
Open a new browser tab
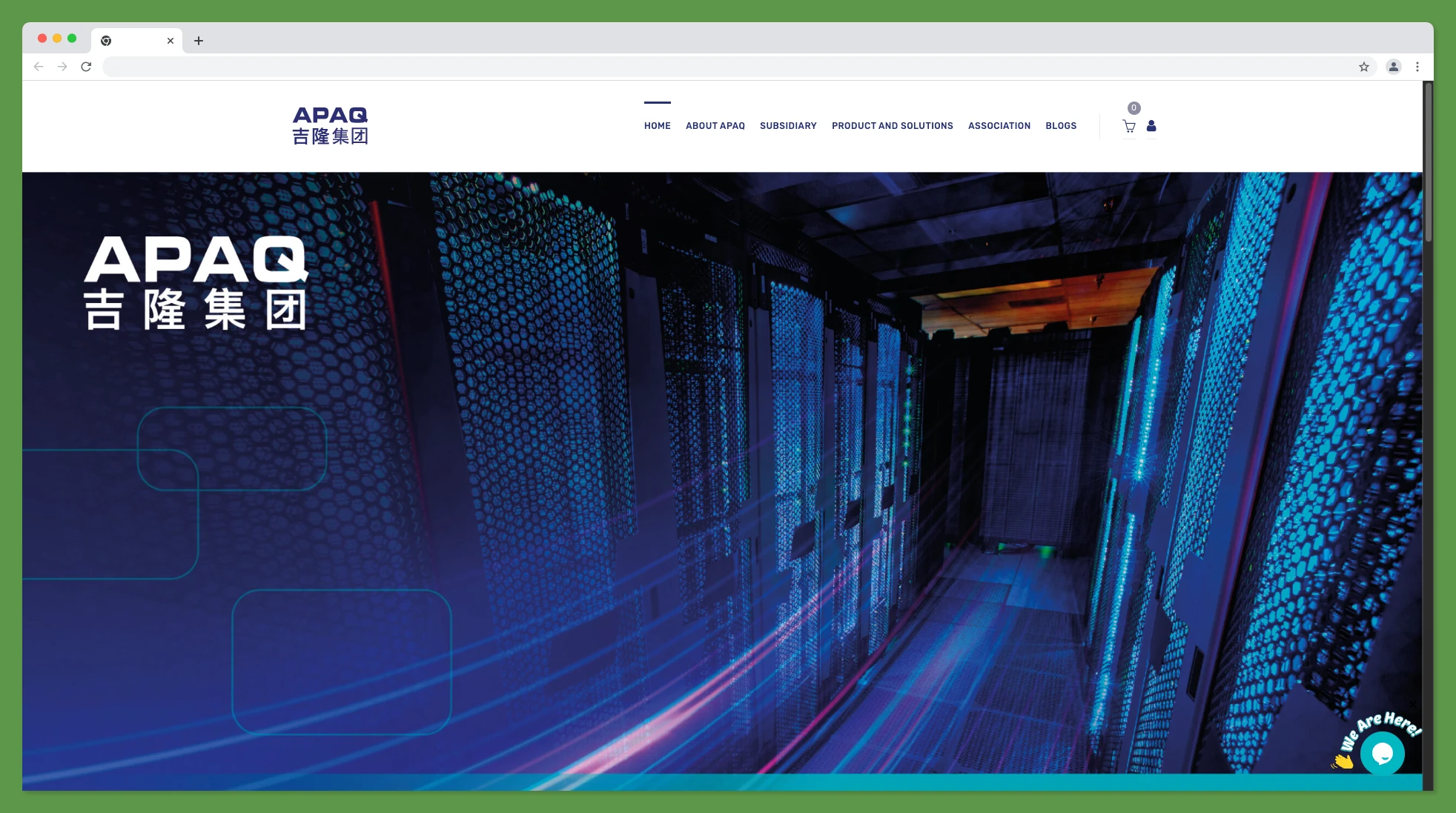tap(198, 40)
